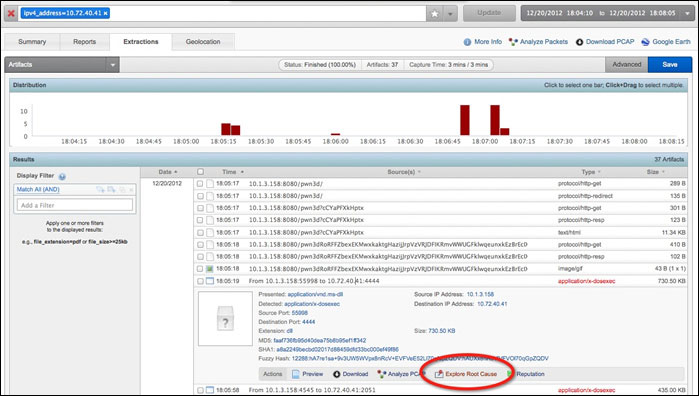
Task: Open the date range selector dropdown
Action: 687,13
